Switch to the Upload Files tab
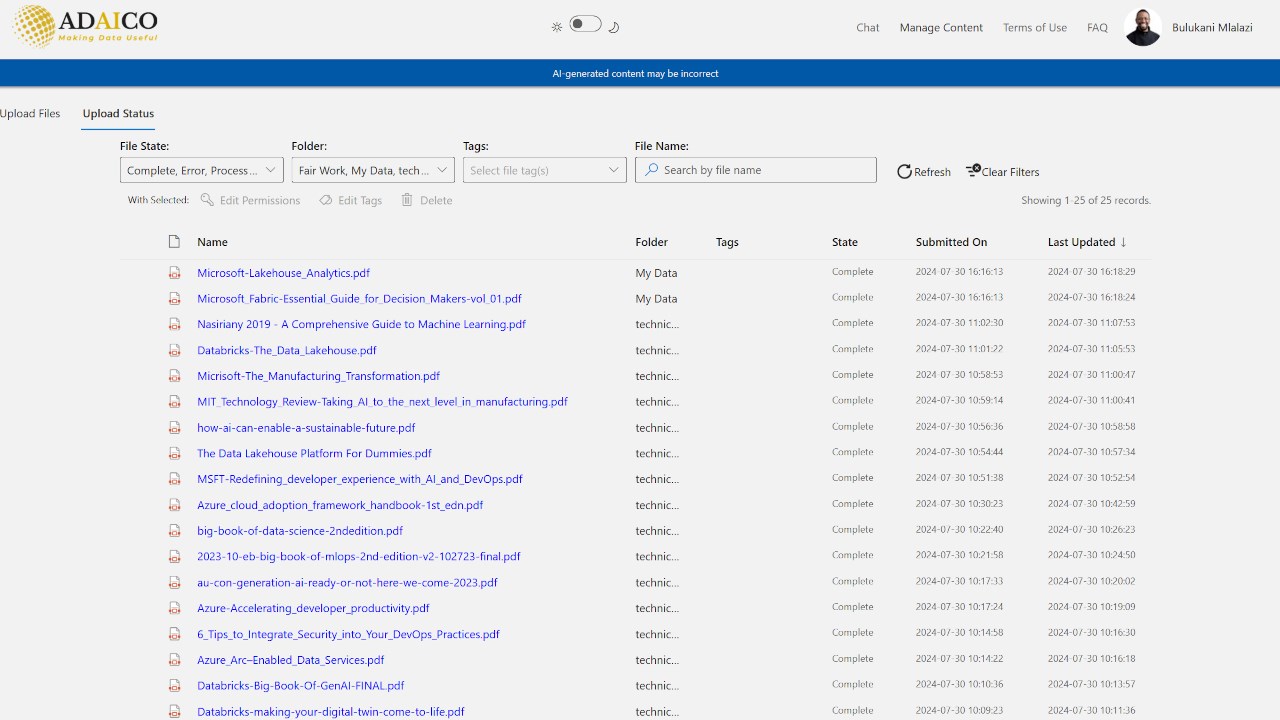This screenshot has width=1280, height=720. 30,113
